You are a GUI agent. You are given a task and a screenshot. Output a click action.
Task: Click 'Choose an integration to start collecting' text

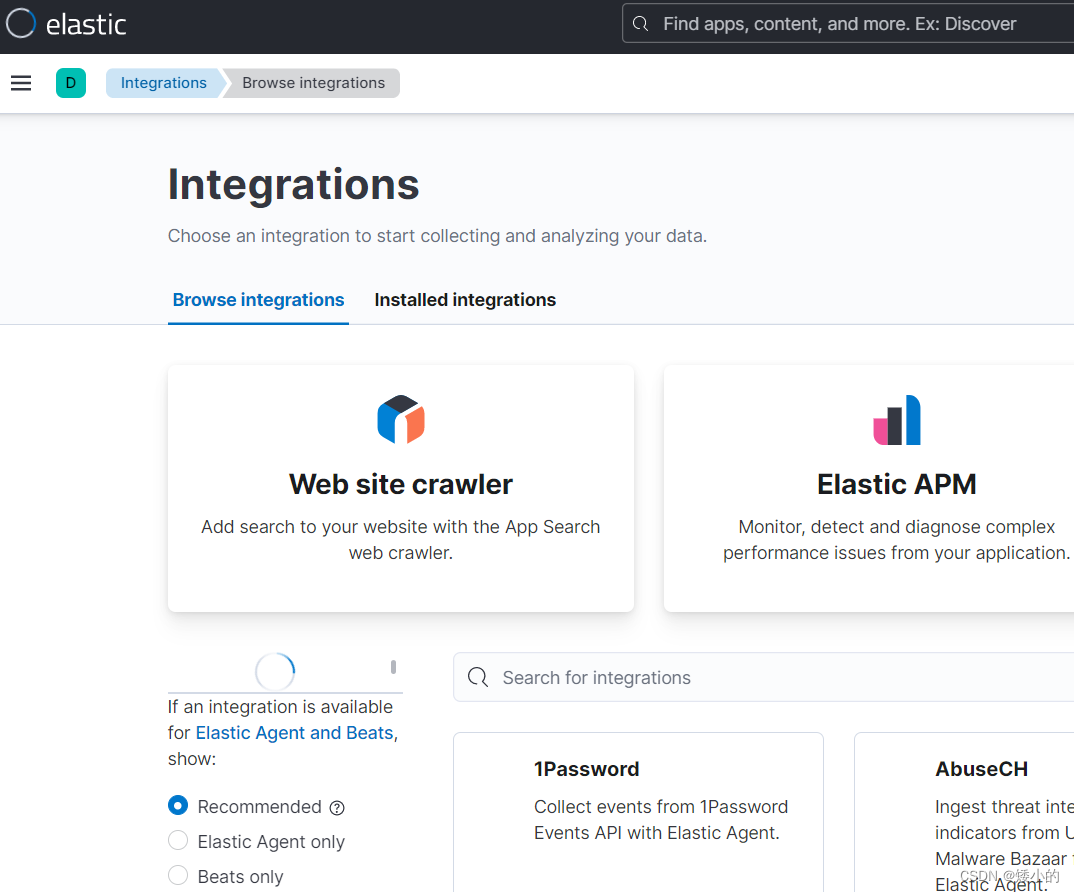click(437, 236)
